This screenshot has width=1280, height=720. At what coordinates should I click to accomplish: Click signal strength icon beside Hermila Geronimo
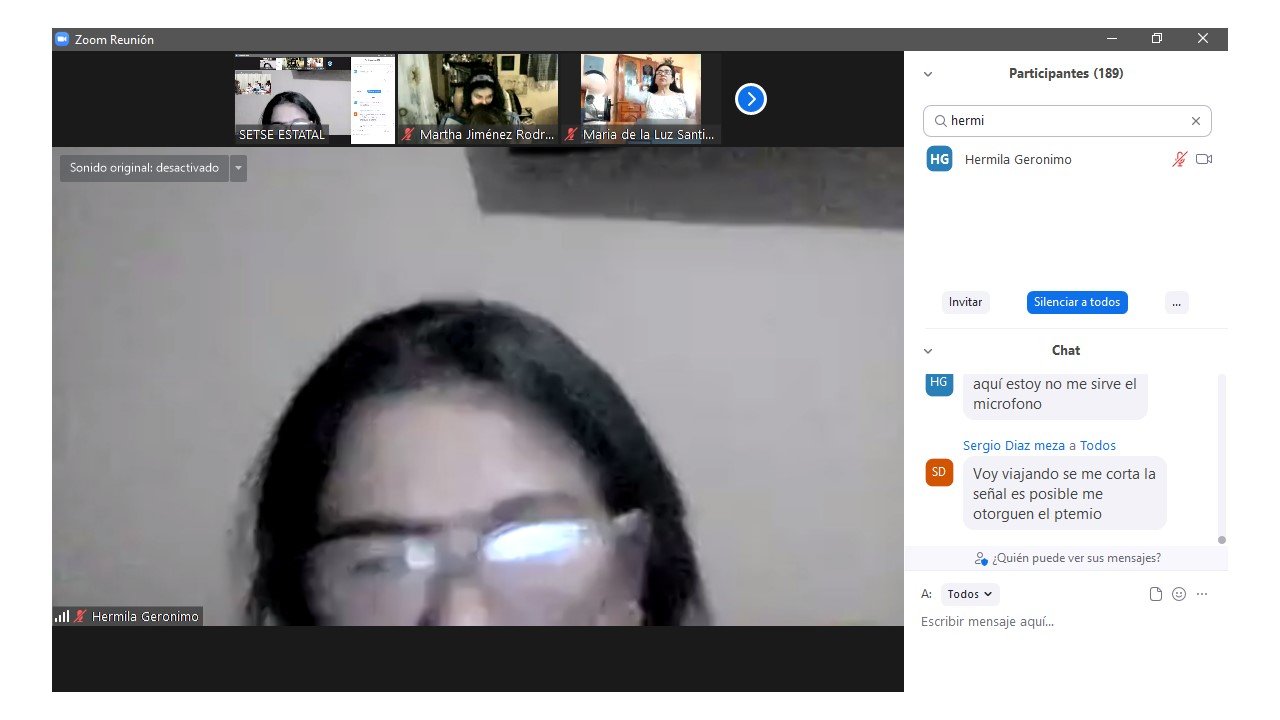point(62,617)
